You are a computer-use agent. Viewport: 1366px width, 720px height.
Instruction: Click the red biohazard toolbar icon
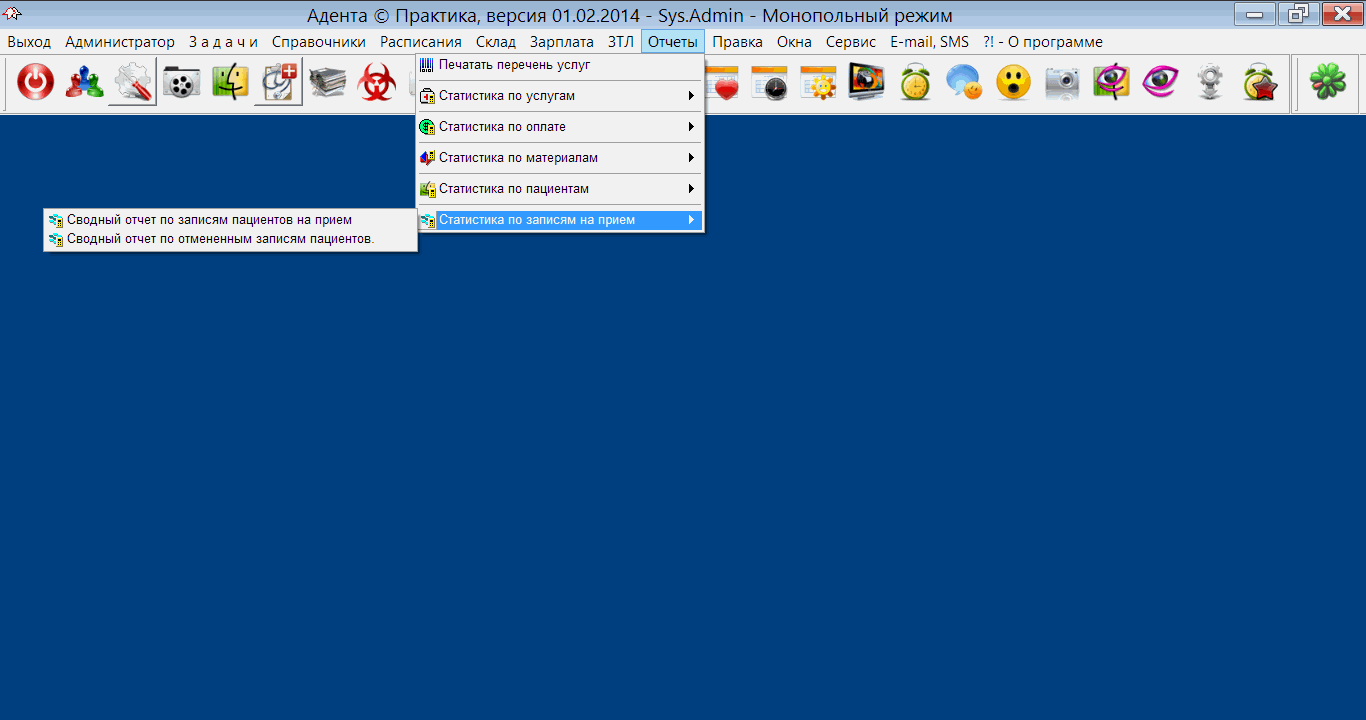click(x=377, y=83)
